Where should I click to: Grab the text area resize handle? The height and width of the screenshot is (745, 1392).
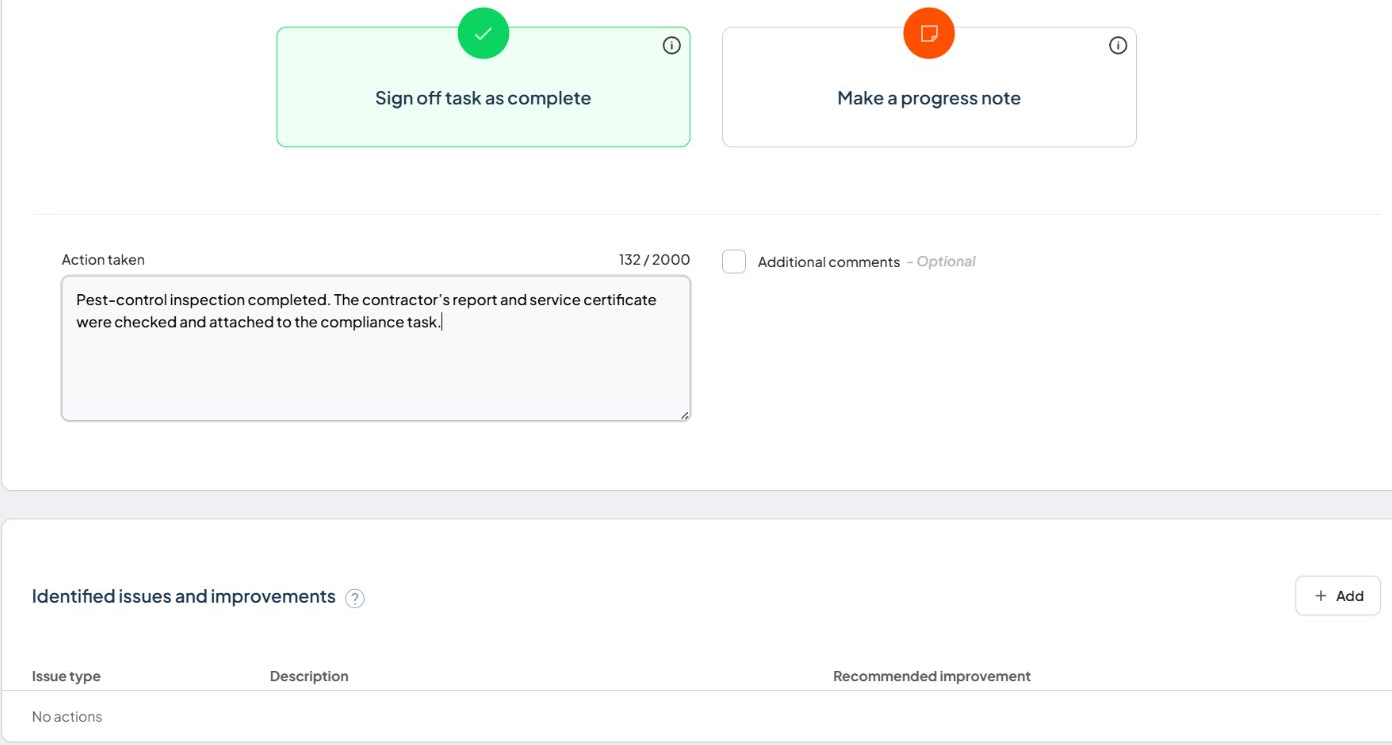(684, 415)
